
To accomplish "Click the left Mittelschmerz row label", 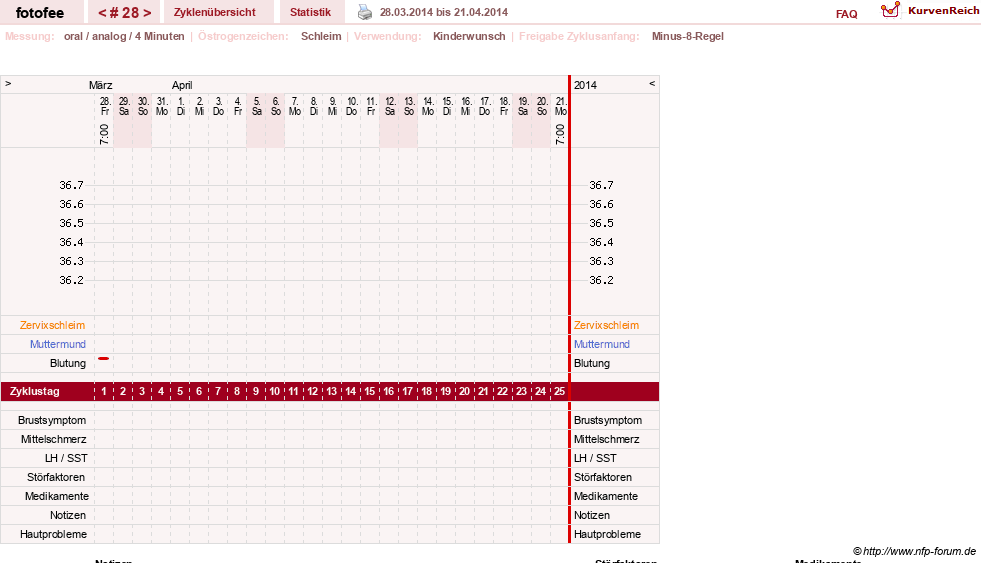I will [x=53, y=439].
